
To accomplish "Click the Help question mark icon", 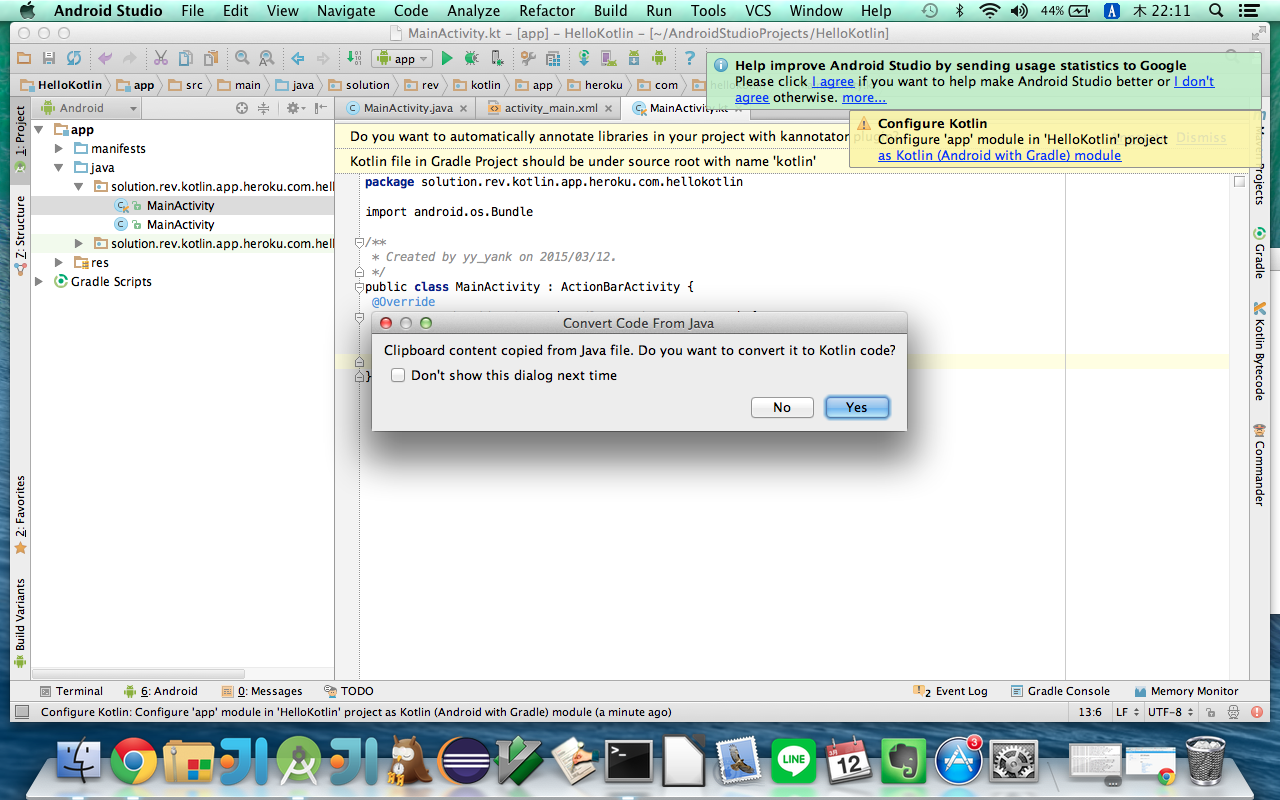I will (x=689, y=59).
